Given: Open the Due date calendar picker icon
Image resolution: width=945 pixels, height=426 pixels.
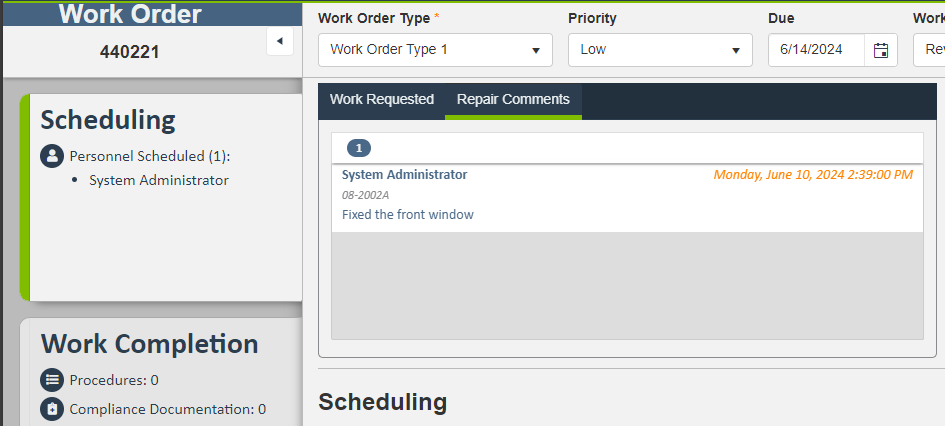Looking at the screenshot, I should coord(881,50).
